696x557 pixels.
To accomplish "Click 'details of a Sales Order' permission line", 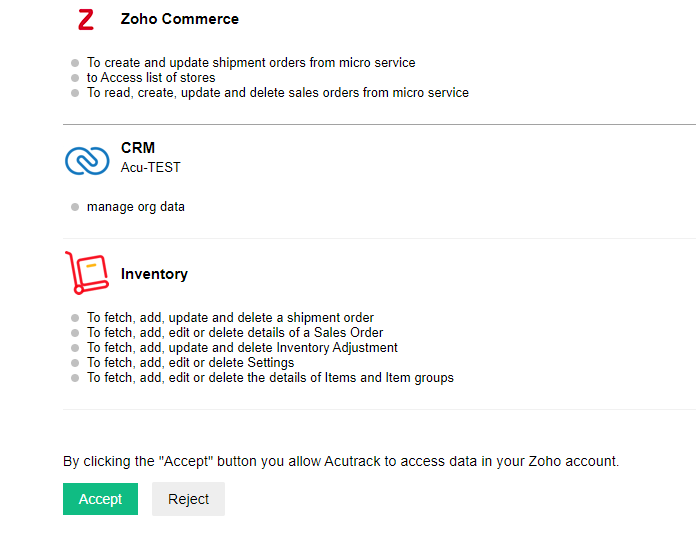I will coord(234,333).
